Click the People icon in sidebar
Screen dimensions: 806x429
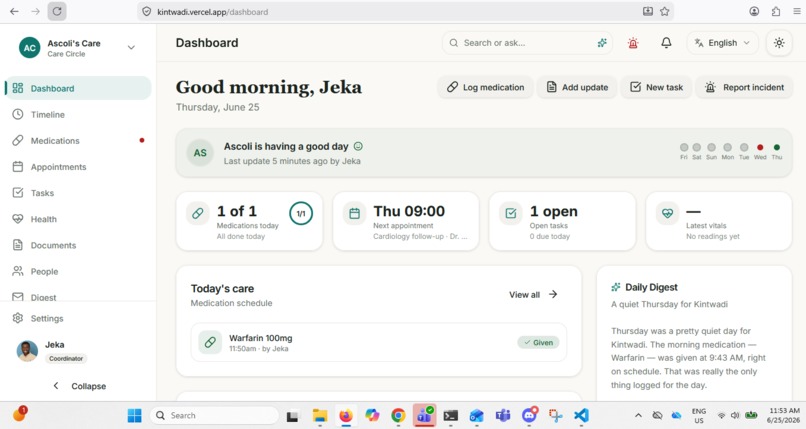(x=17, y=271)
